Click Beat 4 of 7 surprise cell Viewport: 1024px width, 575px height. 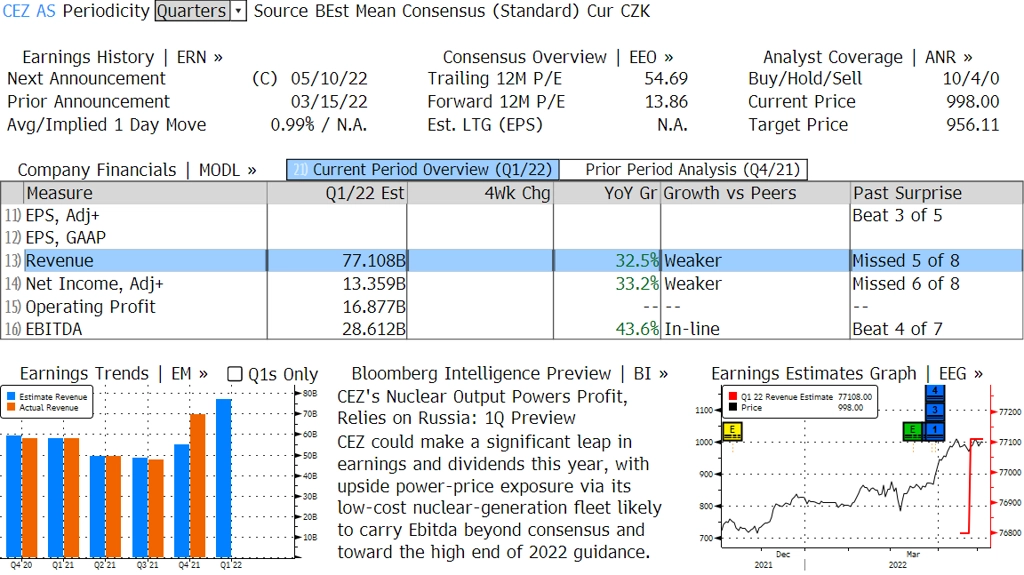pyautogui.click(x=897, y=329)
